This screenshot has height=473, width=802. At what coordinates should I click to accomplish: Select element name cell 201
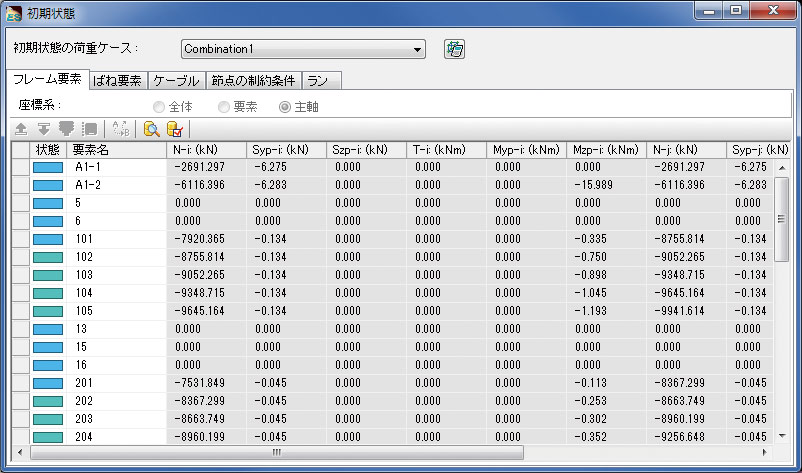click(x=117, y=383)
